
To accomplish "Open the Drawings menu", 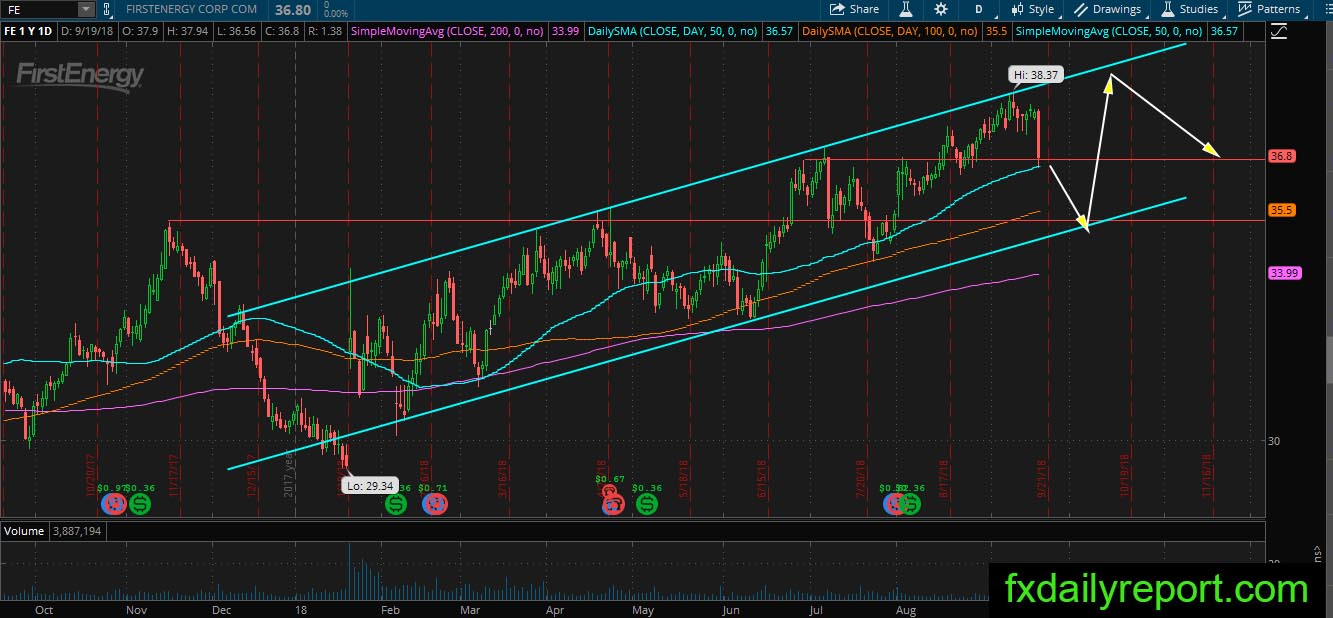I will tap(1108, 9).
